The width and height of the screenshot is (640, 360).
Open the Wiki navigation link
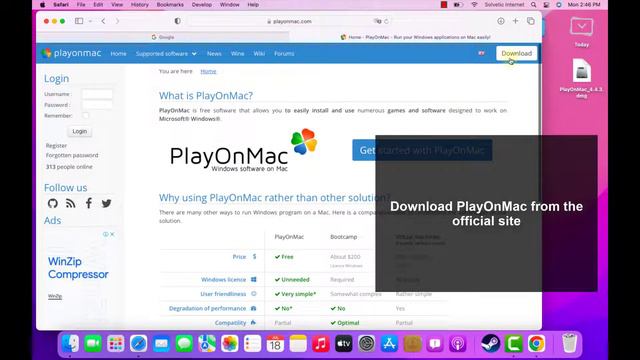point(259,53)
